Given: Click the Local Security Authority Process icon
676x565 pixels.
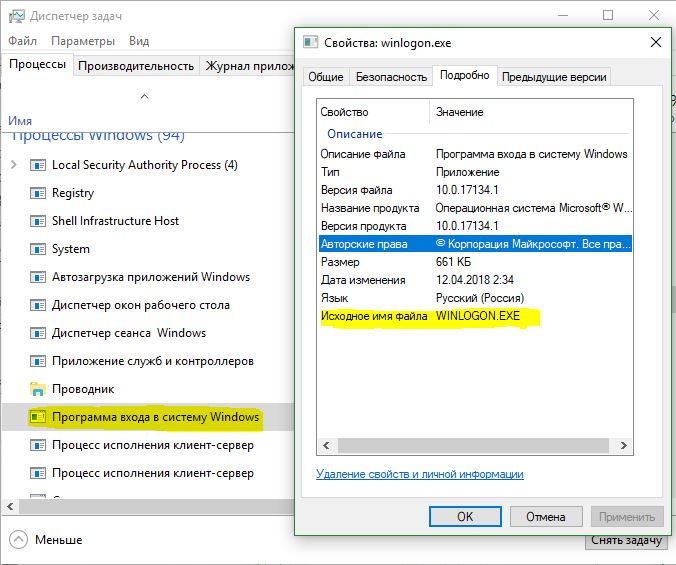Looking at the screenshot, I should pyautogui.click(x=38, y=165).
